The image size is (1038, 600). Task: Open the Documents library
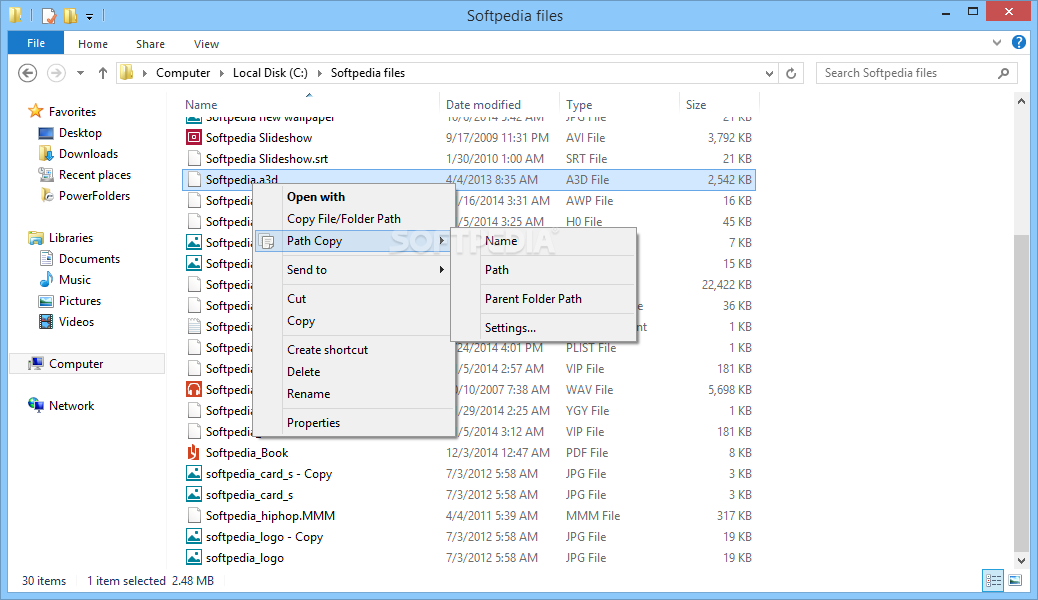[x=89, y=258]
